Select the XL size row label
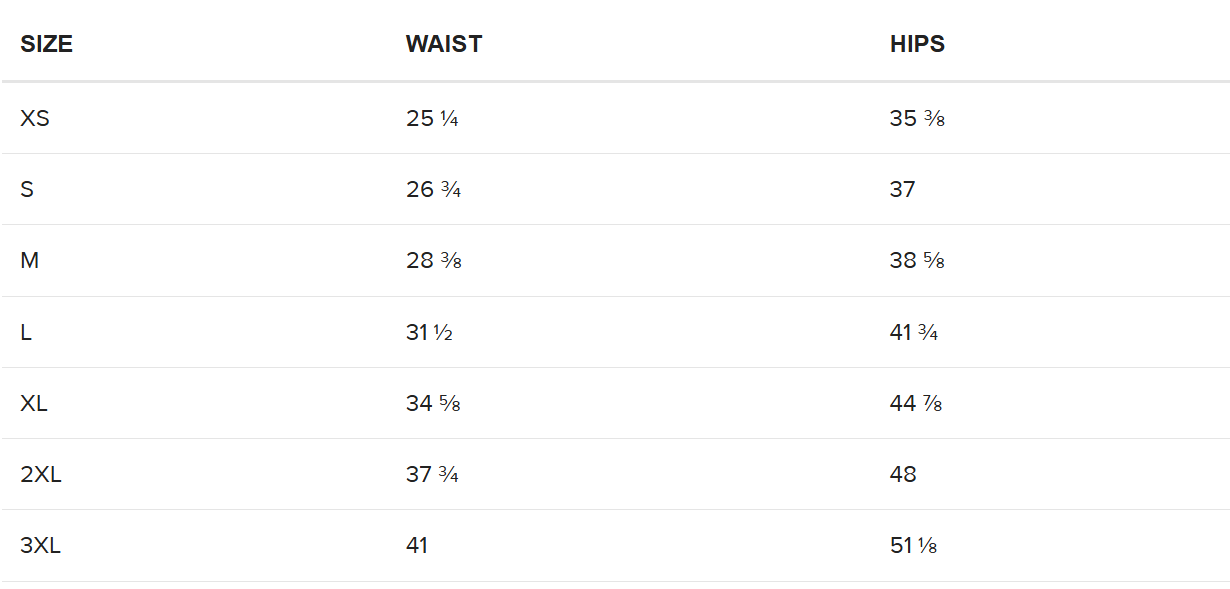The width and height of the screenshot is (1230, 589). 34,403
